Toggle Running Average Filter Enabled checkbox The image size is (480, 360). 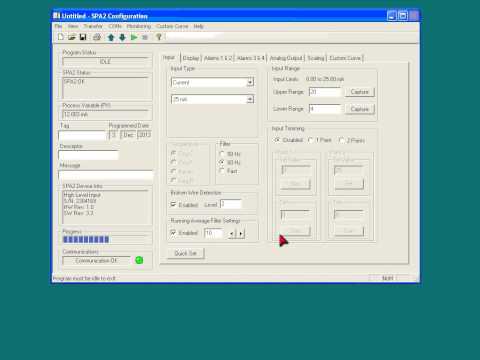173,233
